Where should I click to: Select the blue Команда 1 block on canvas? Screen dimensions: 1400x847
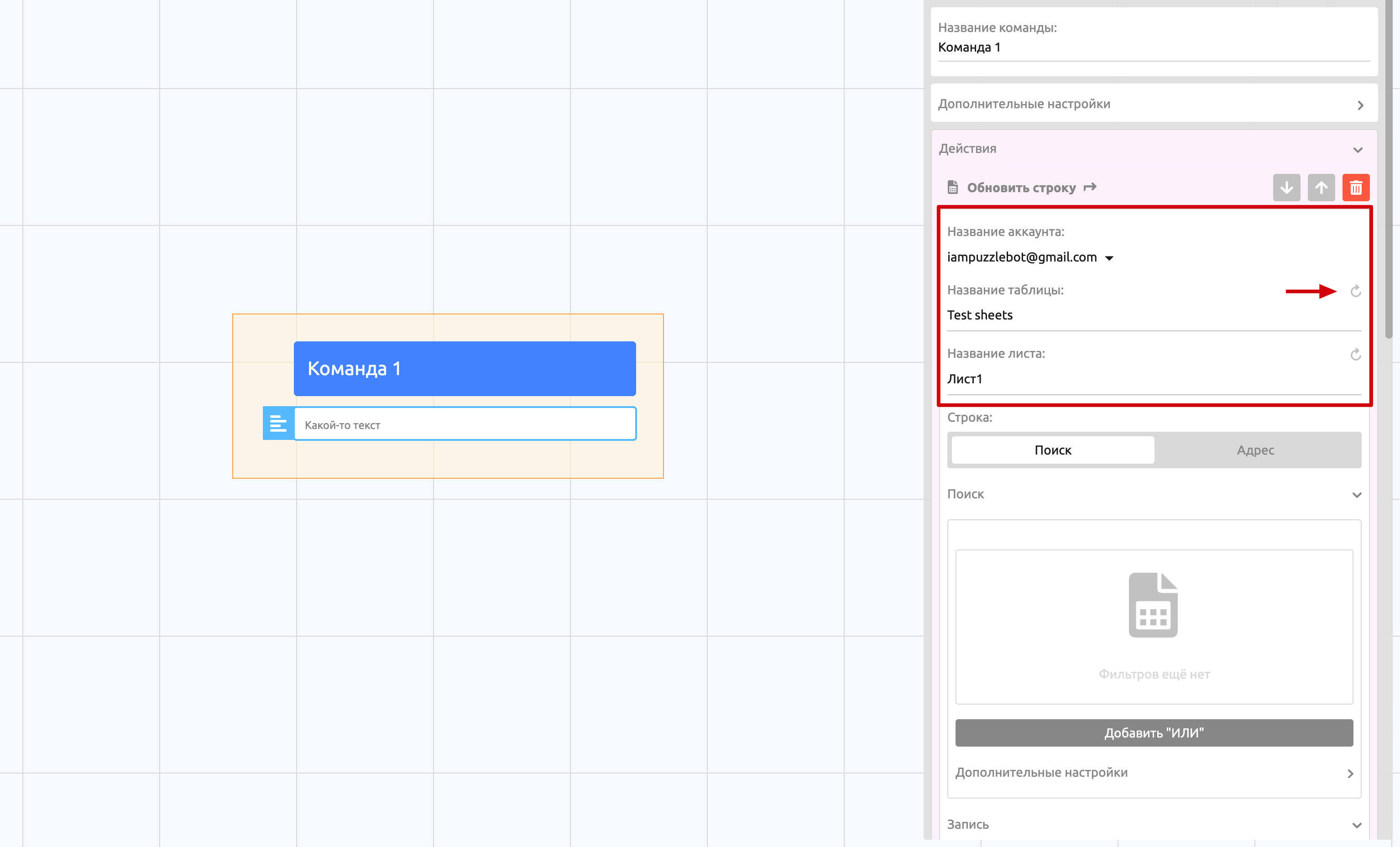[465, 369]
